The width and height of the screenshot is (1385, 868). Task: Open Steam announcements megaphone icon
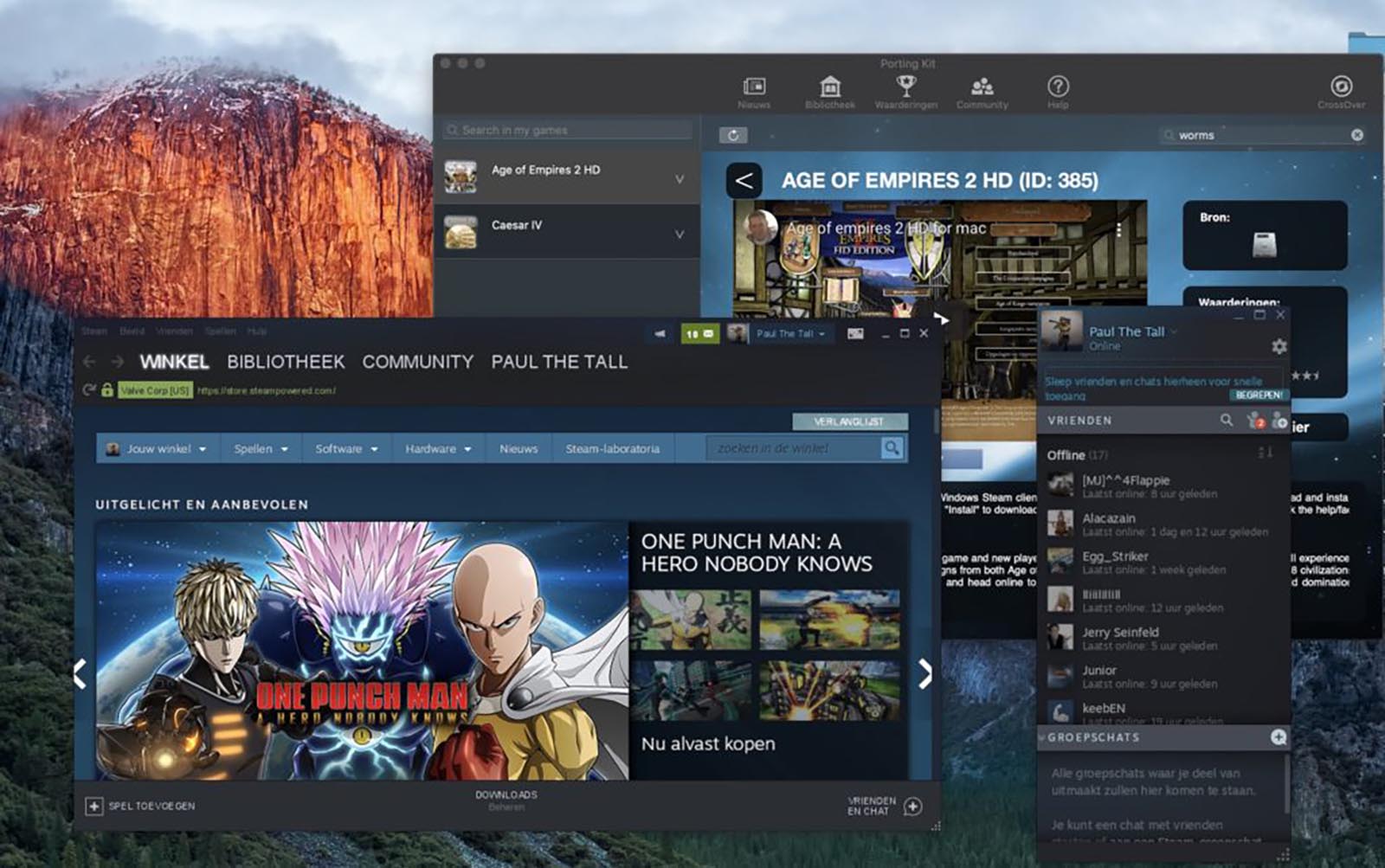660,333
